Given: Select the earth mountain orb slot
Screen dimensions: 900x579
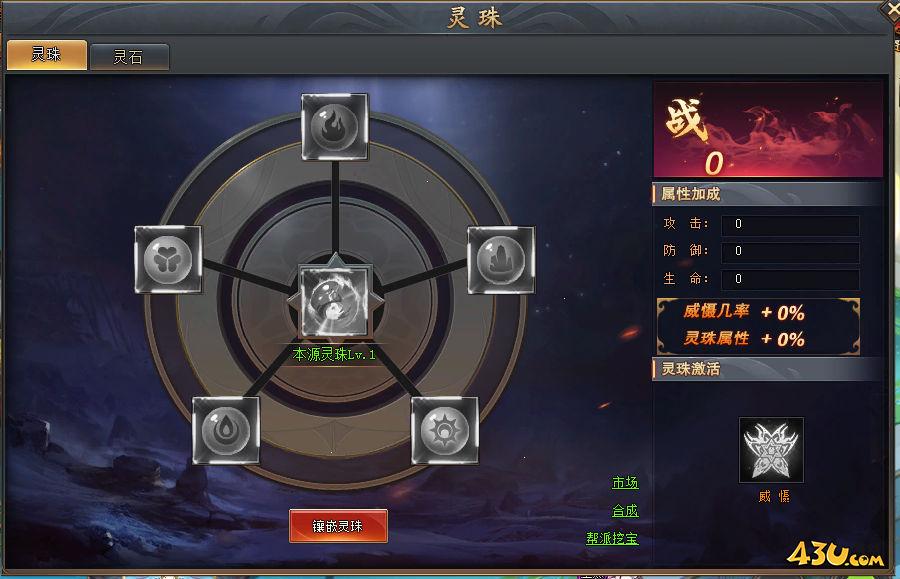Looking at the screenshot, I should (x=501, y=260).
